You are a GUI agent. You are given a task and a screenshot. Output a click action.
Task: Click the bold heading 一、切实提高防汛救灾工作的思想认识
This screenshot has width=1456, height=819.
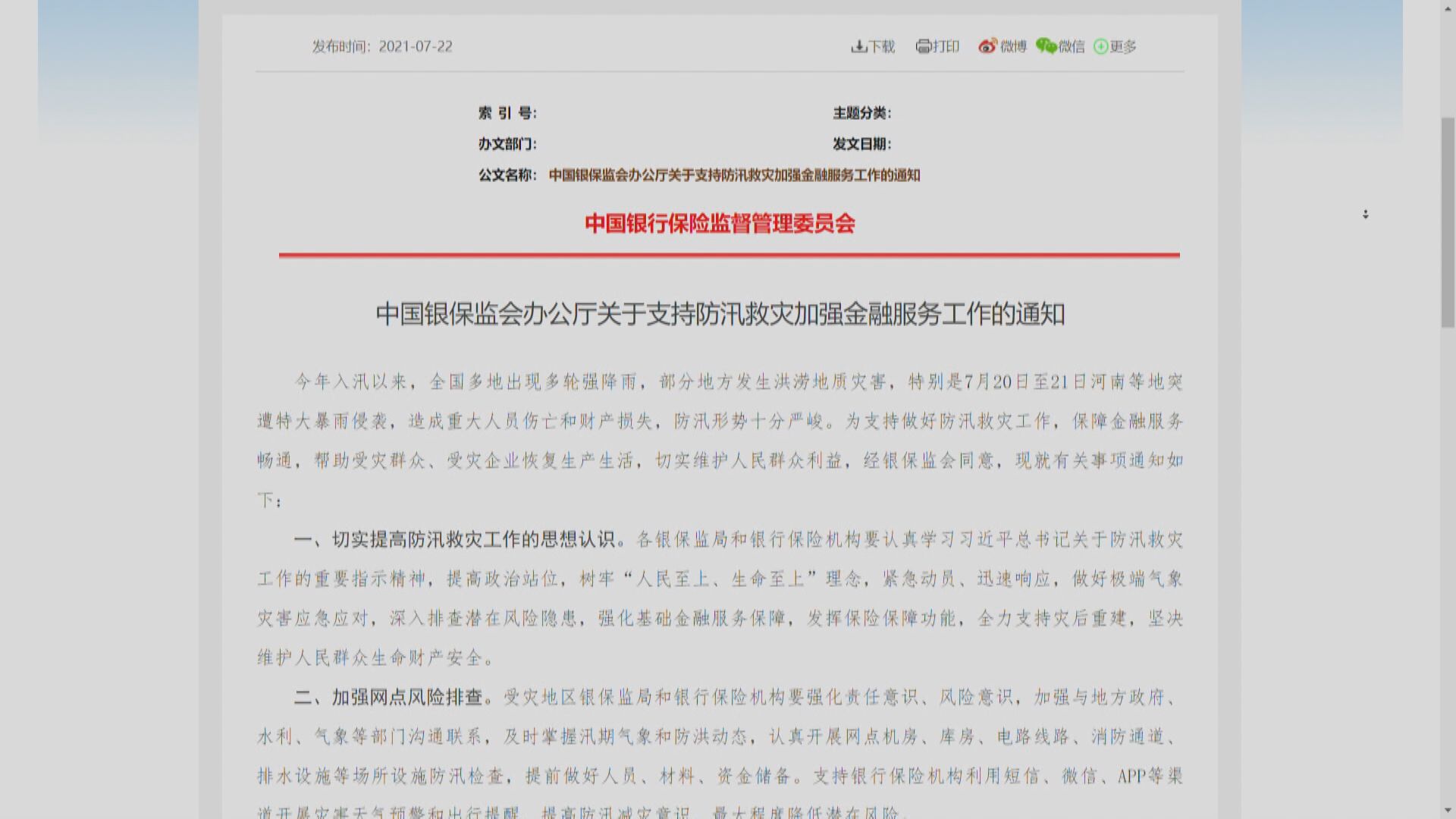[x=455, y=540]
